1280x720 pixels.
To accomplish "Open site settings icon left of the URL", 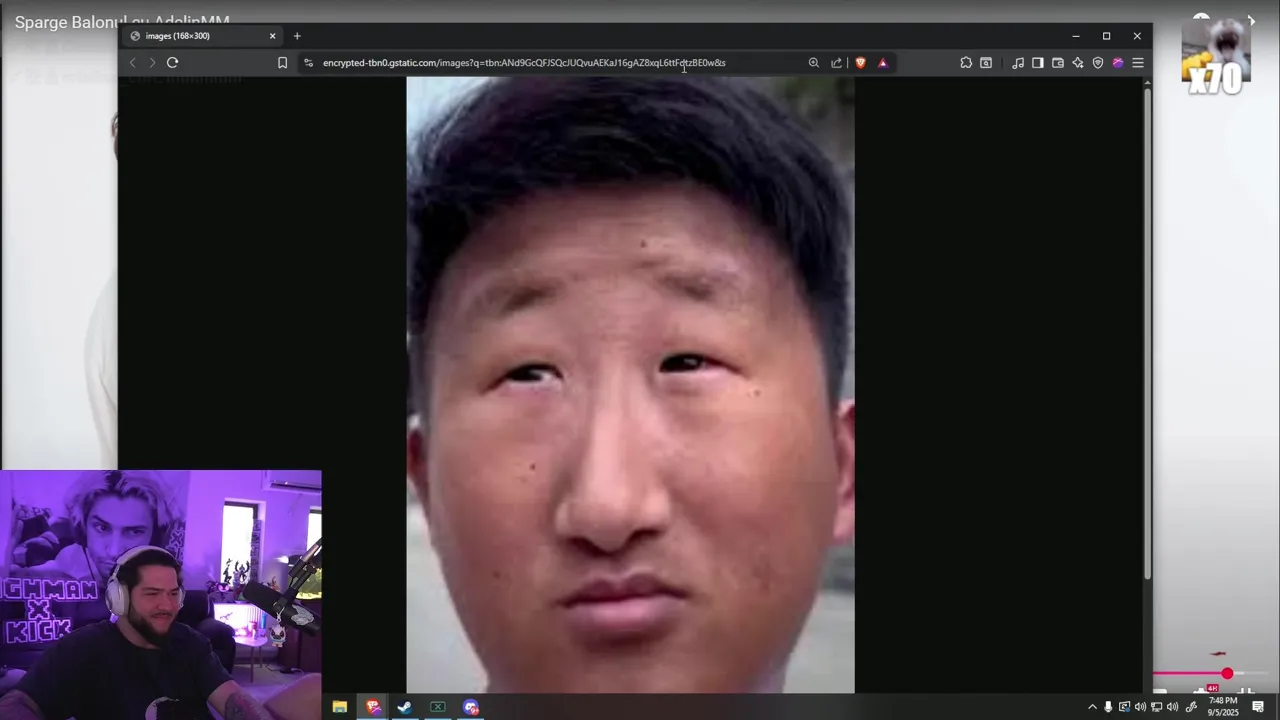I will pyautogui.click(x=308, y=62).
